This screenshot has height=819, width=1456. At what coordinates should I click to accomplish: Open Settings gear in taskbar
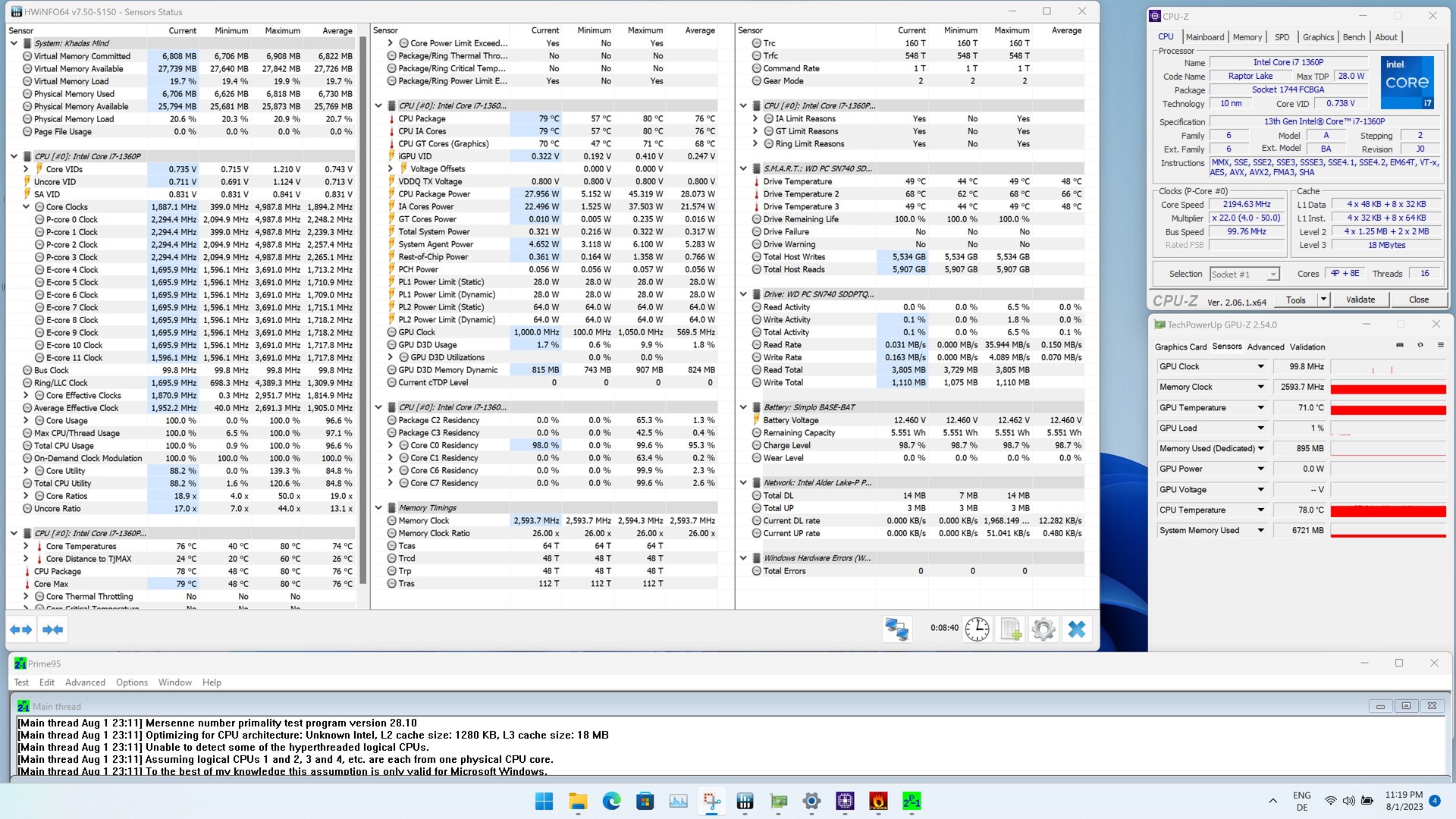(x=811, y=801)
